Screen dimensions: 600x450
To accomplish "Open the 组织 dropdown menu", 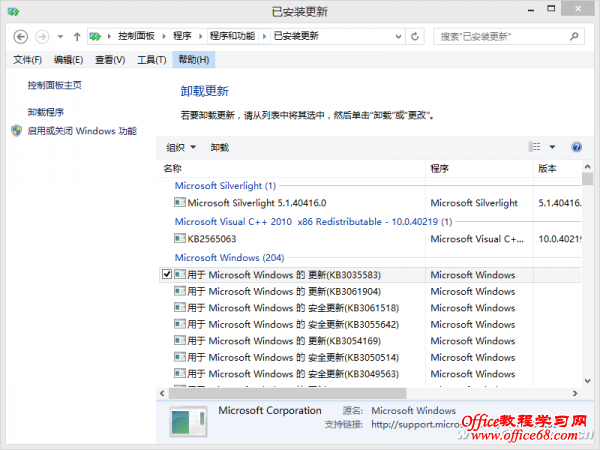I will click(x=181, y=147).
